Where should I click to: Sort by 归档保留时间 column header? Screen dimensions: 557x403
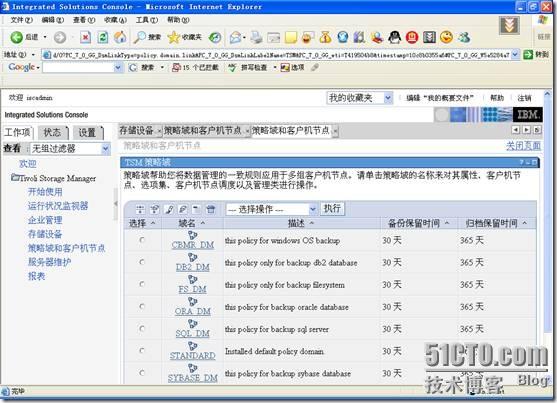pos(496,223)
